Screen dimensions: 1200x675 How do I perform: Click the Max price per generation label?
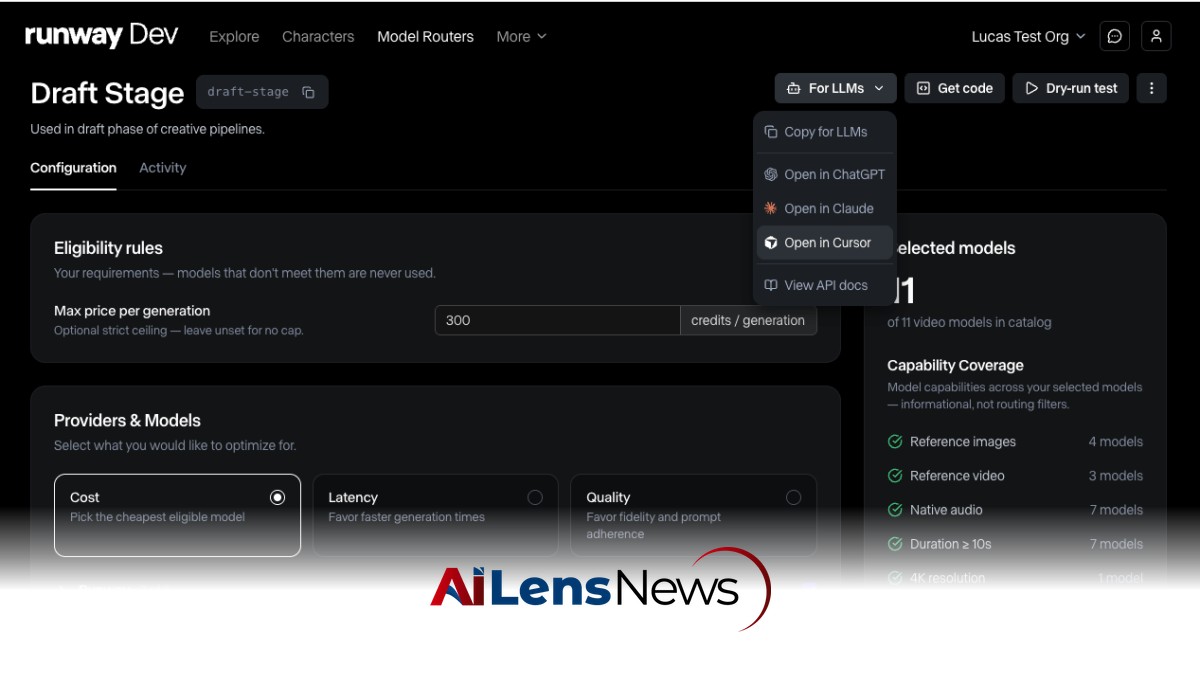click(132, 311)
